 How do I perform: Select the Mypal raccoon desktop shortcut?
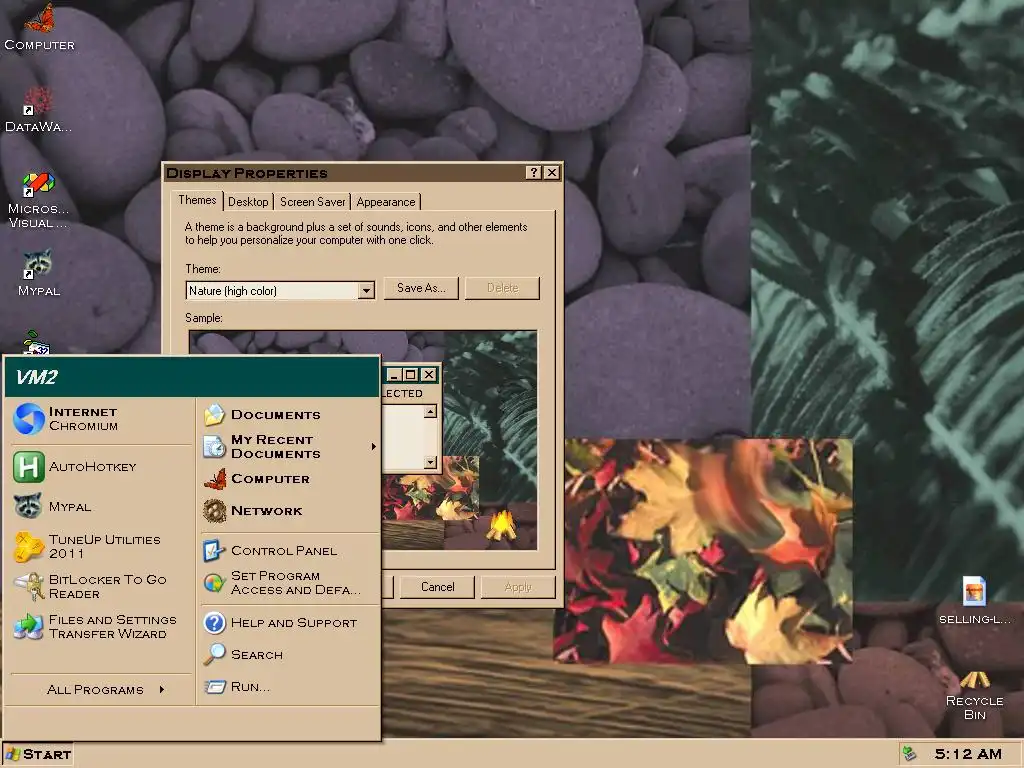click(39, 273)
